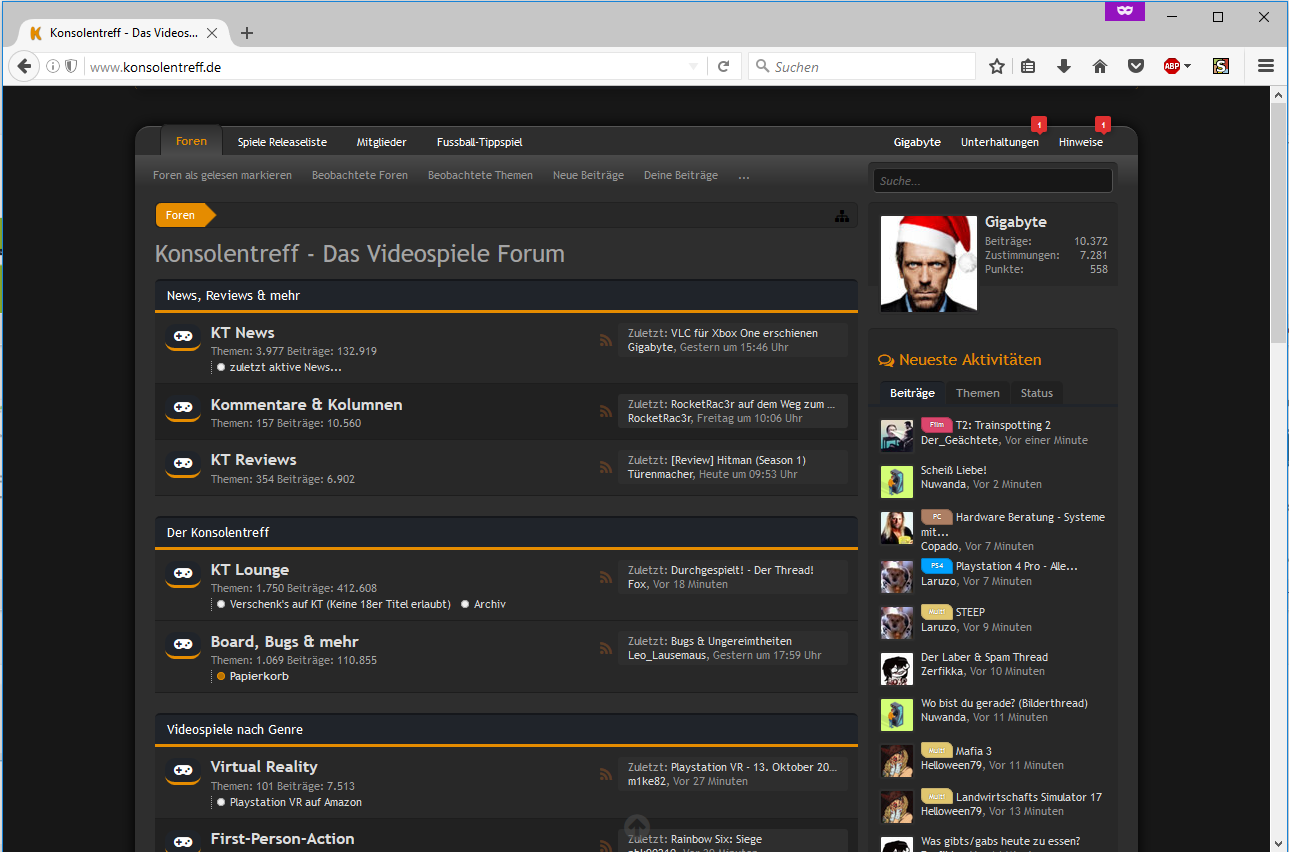Open Beobachtete Foren link
1289x852 pixels.
click(x=360, y=175)
